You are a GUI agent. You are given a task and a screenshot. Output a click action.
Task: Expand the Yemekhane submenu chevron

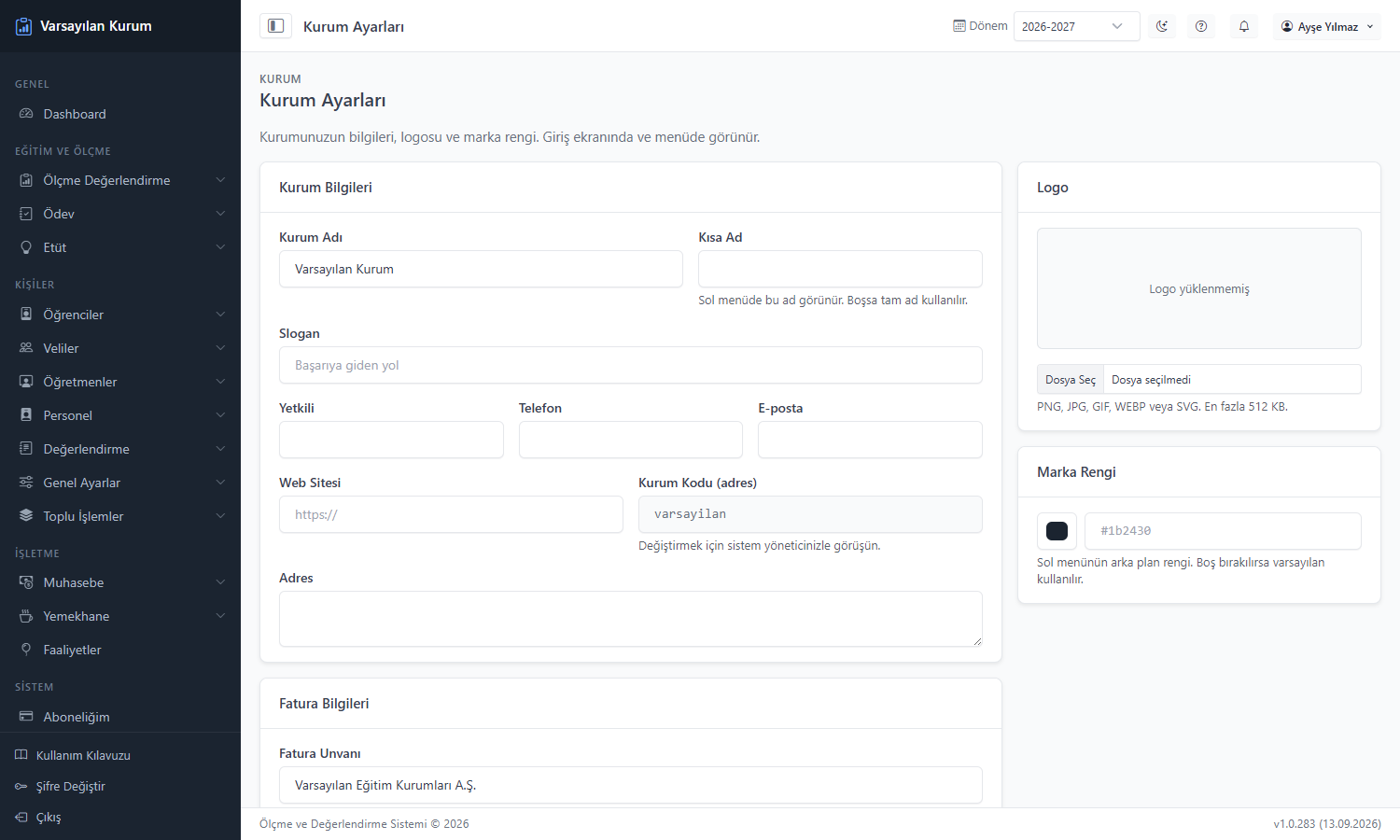220,616
